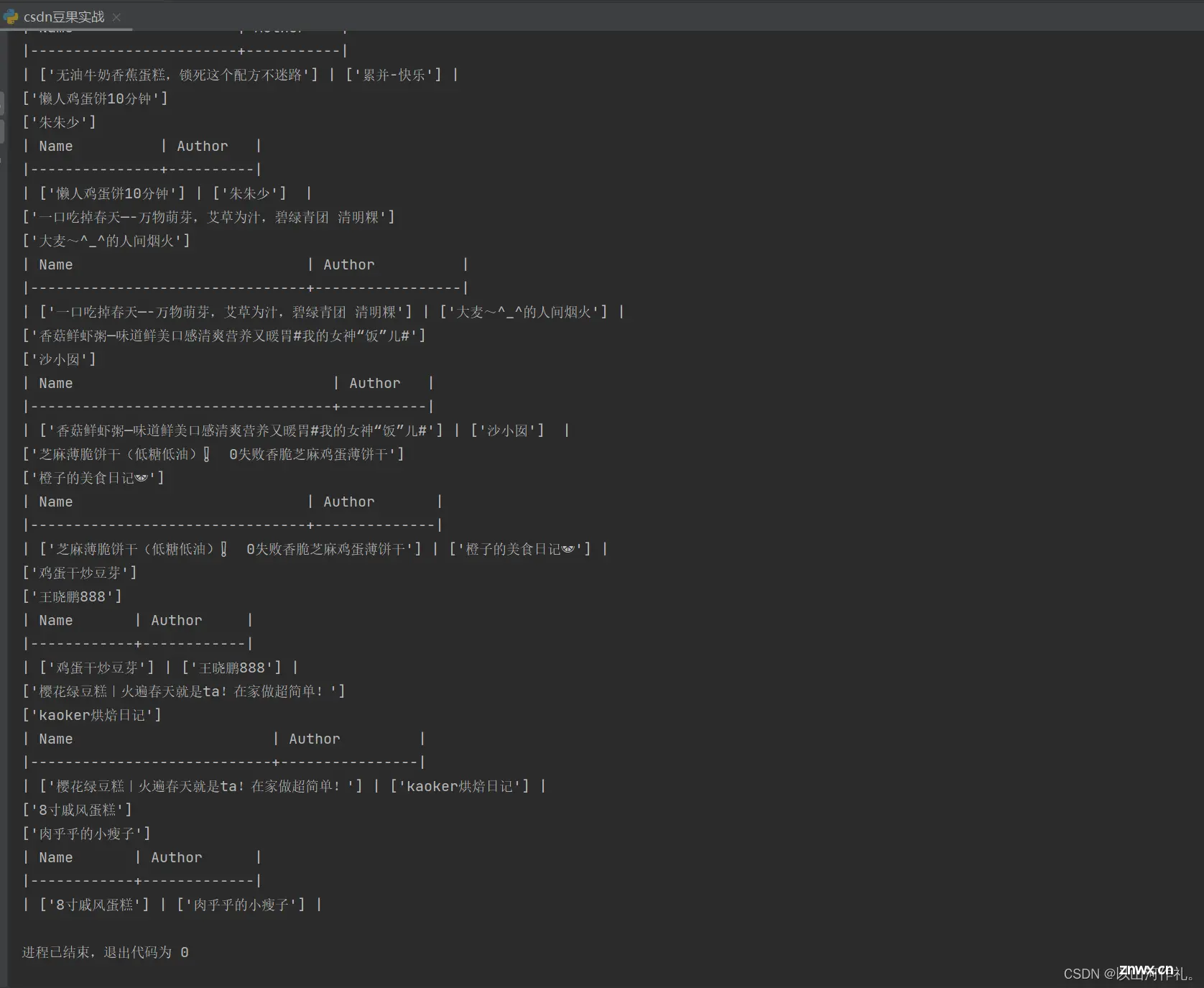Click the standalone output line ['鸡蛋干炒豆芽']

[80, 573]
